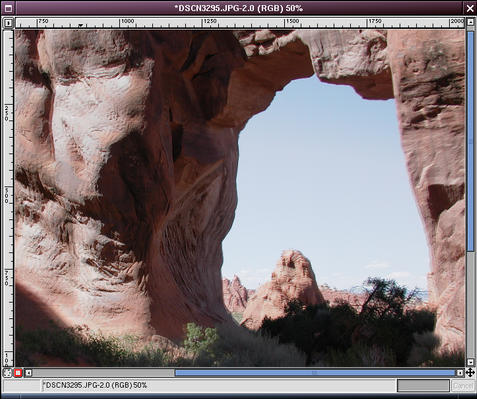Click the 500 mark on the vertical ruler

[x=7, y=195]
